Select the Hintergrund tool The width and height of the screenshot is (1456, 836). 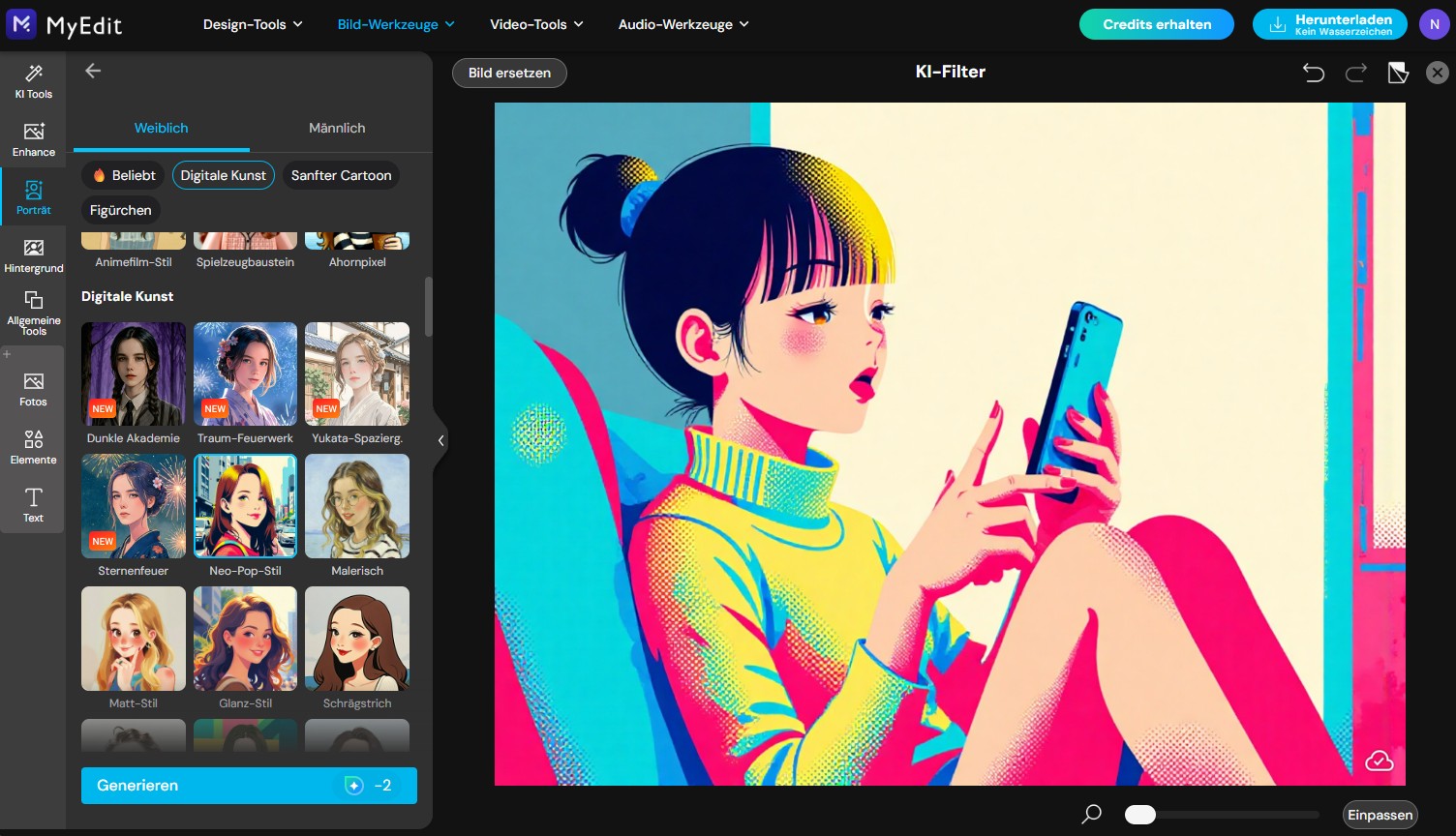33,256
